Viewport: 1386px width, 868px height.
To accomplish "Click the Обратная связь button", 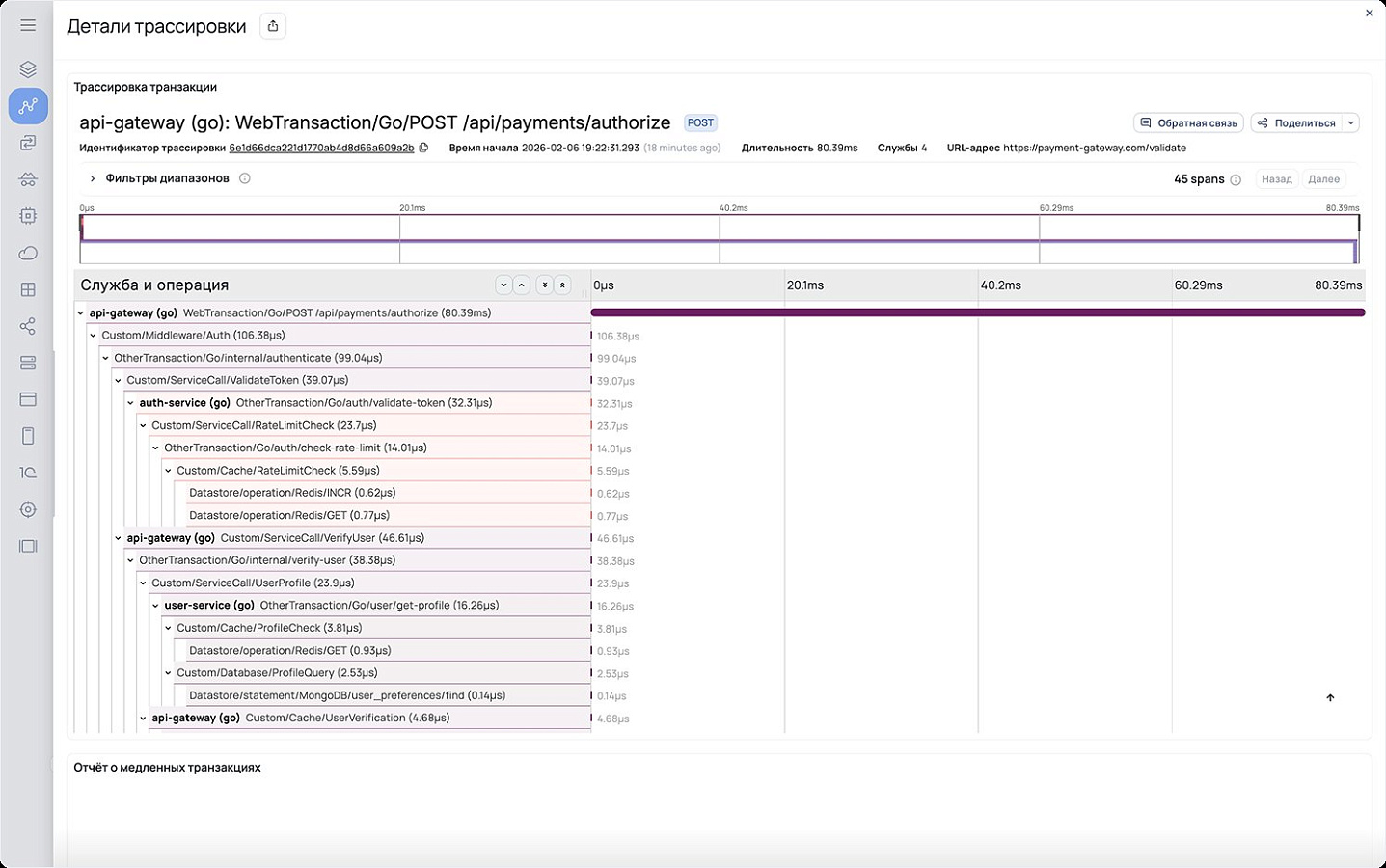I will coord(1188,122).
